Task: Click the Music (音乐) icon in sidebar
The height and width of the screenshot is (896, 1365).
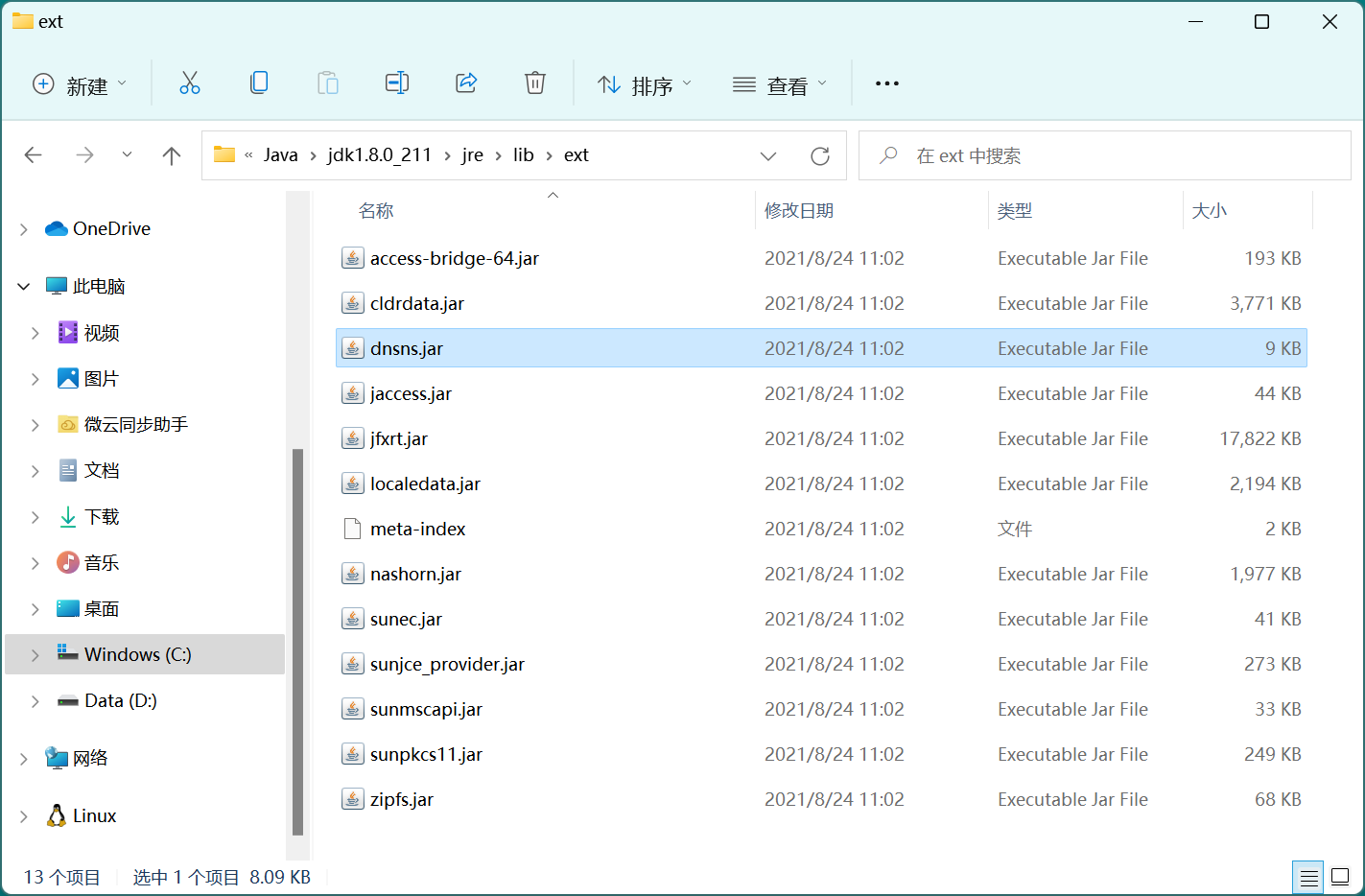Action: tap(68, 562)
